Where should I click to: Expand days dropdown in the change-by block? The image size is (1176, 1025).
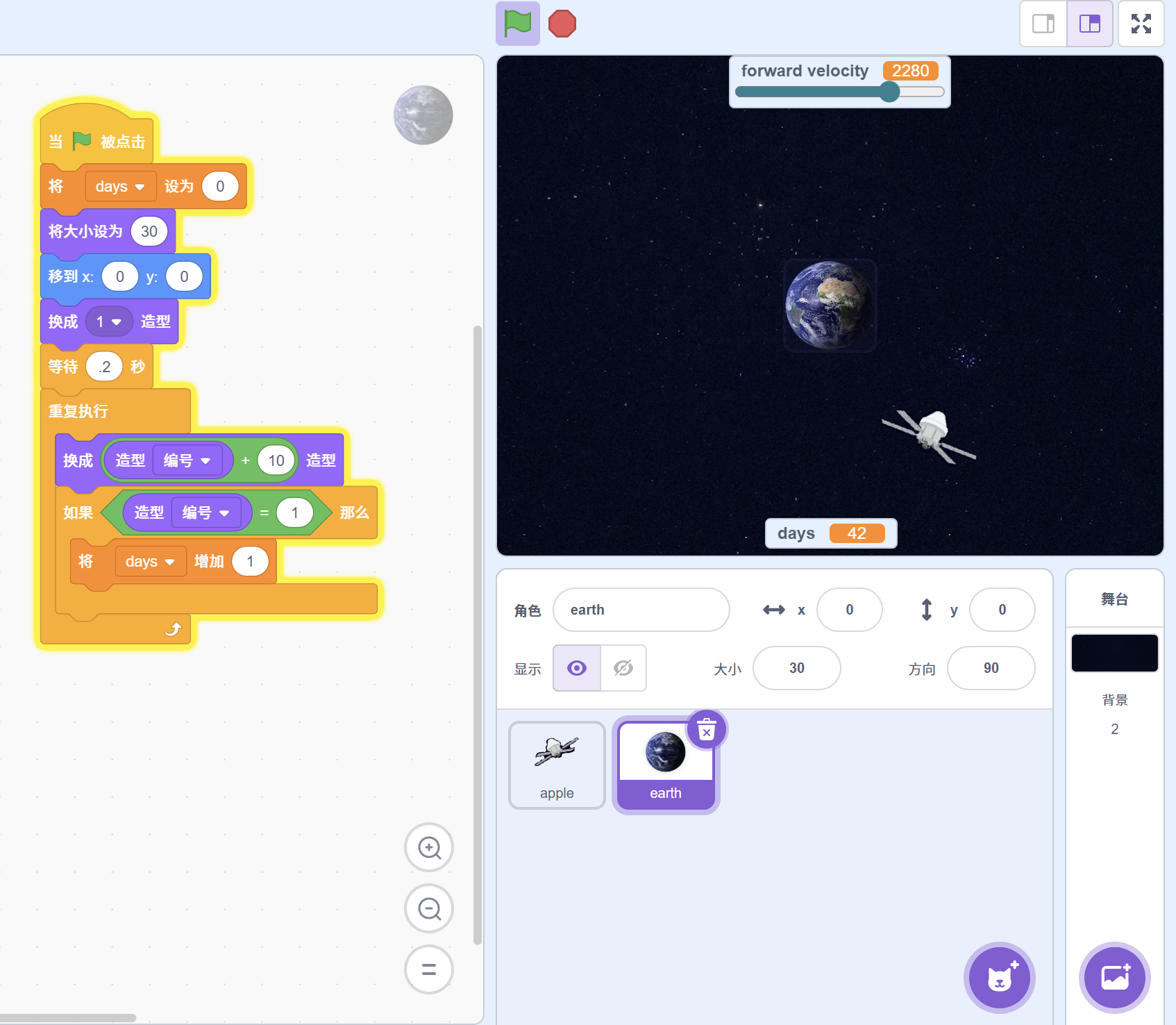pos(150,562)
